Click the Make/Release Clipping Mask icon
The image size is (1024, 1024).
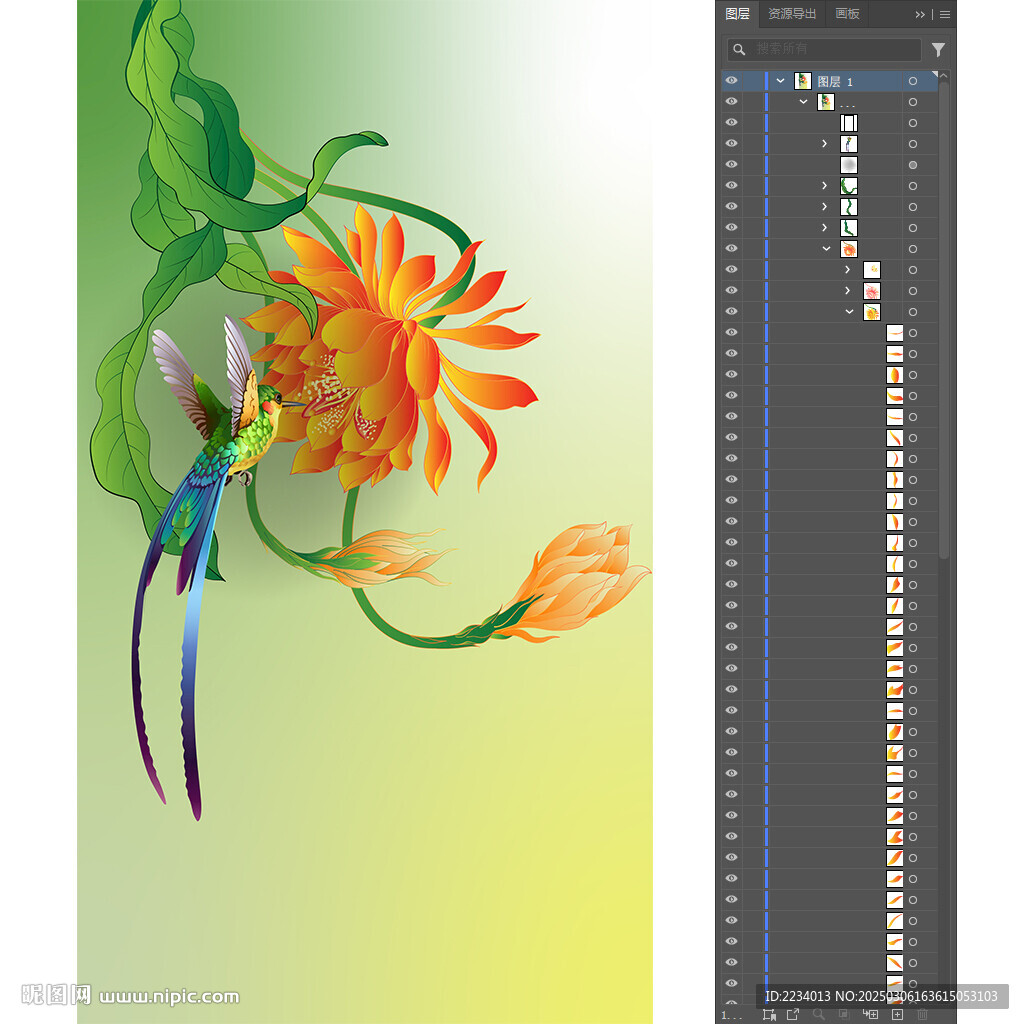[843, 1014]
